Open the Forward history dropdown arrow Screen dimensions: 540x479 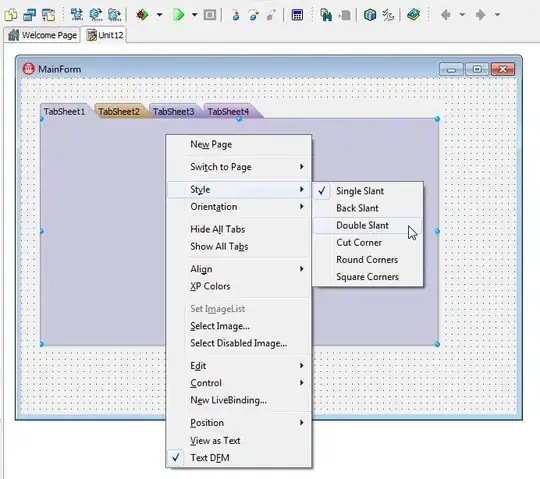pyautogui.click(x=497, y=15)
